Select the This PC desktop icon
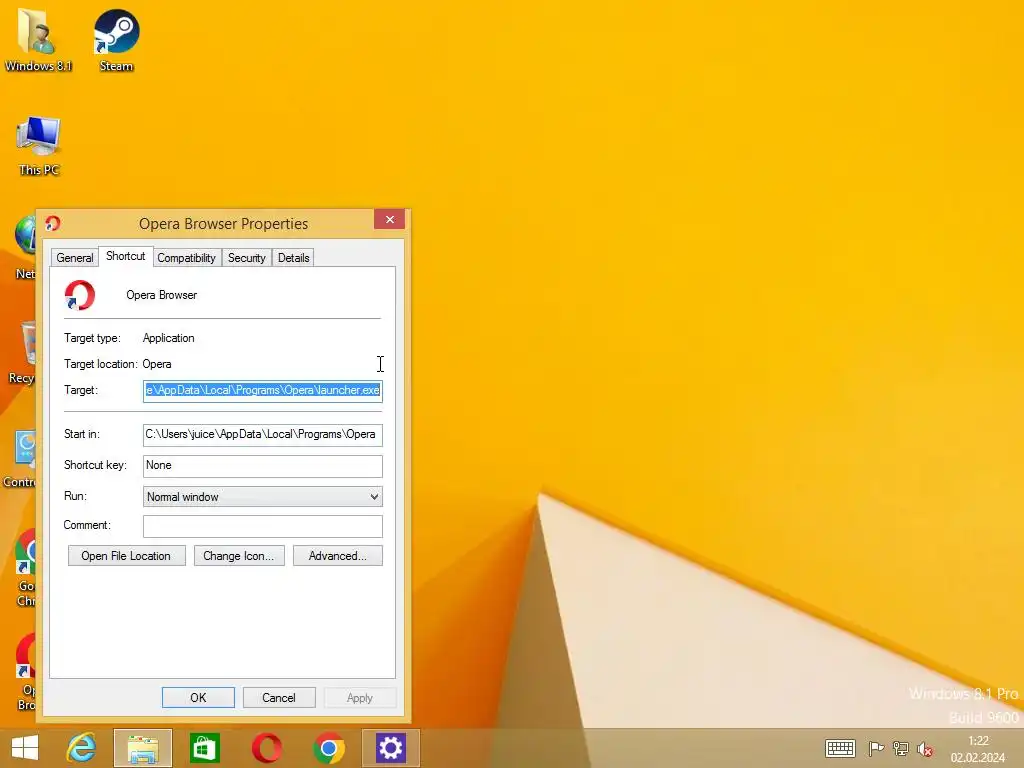Viewport: 1024px width, 768px height. 39,146
